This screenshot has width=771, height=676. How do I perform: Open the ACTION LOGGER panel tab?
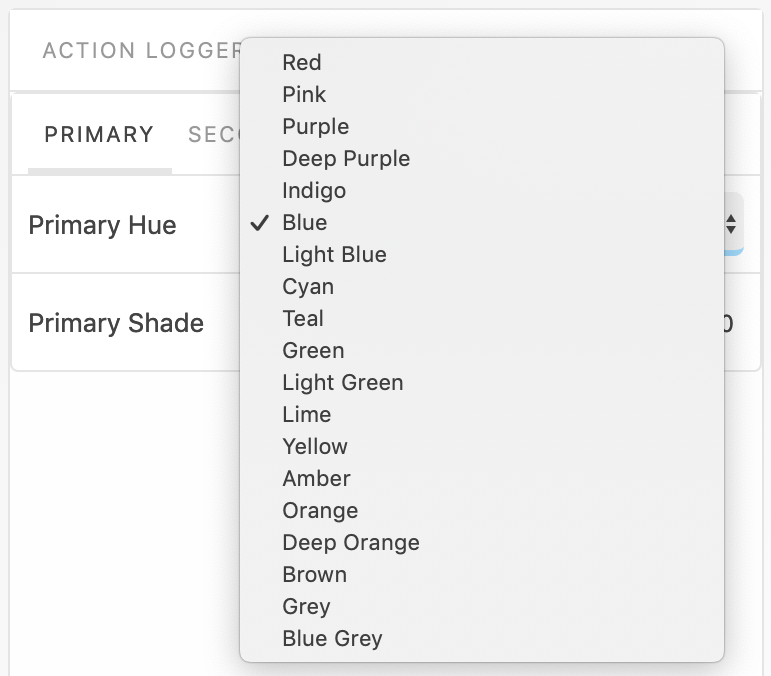point(140,51)
